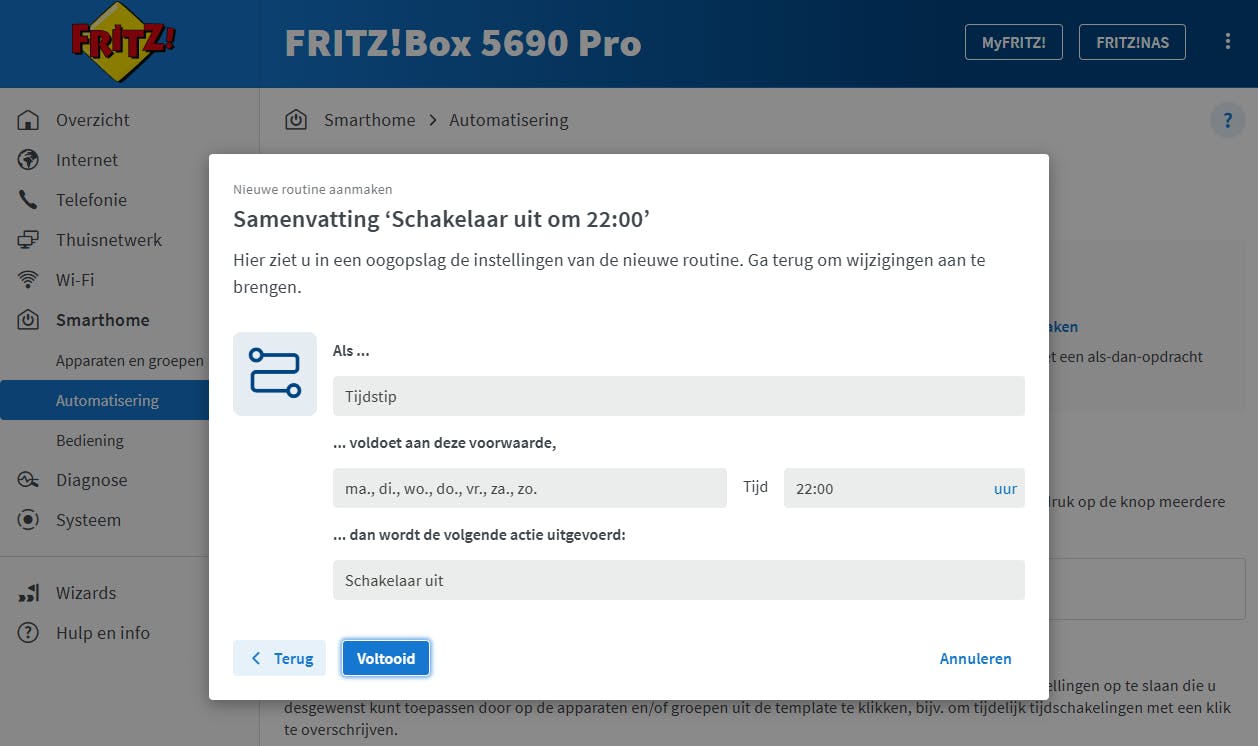This screenshot has height=746, width=1258.
Task: Click the Smarthome sidebar icon
Action: tap(28, 320)
